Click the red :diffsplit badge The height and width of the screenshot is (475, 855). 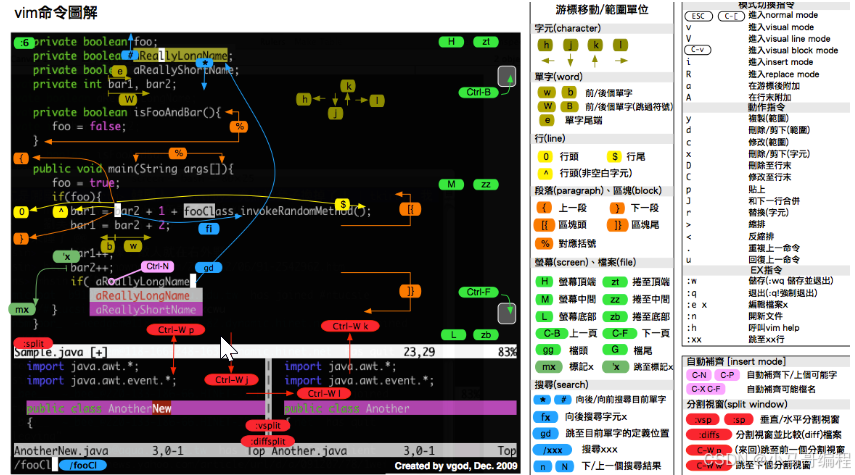pyautogui.click(x=268, y=441)
